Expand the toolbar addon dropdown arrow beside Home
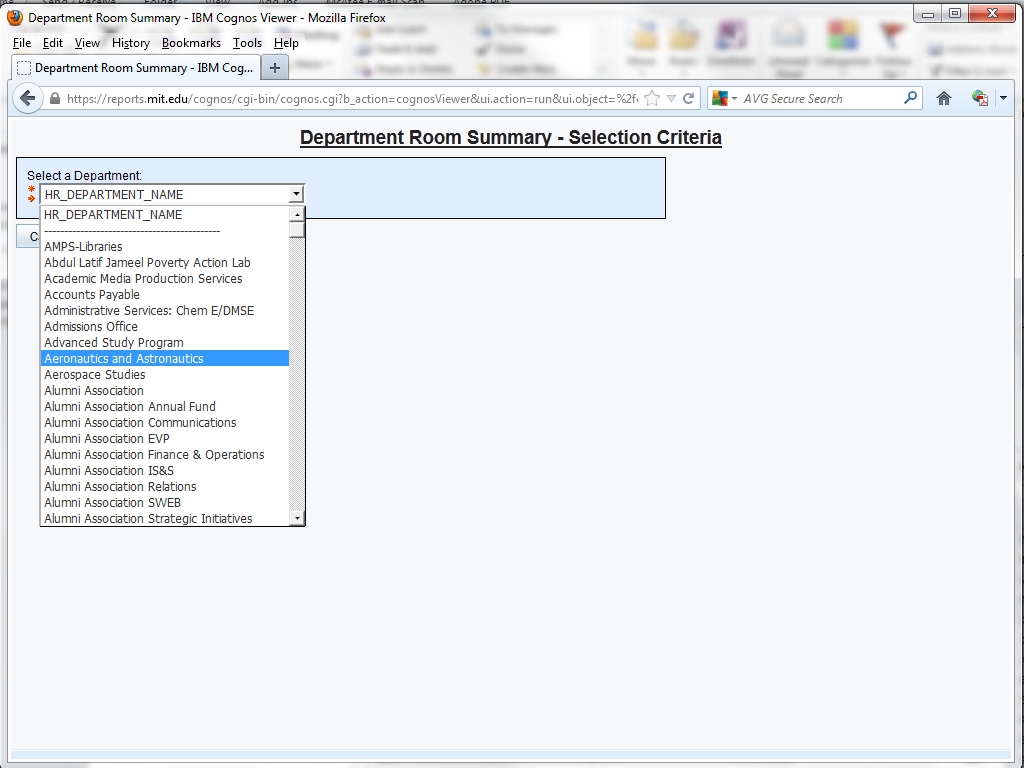This screenshot has width=1024, height=768. pos(1003,98)
